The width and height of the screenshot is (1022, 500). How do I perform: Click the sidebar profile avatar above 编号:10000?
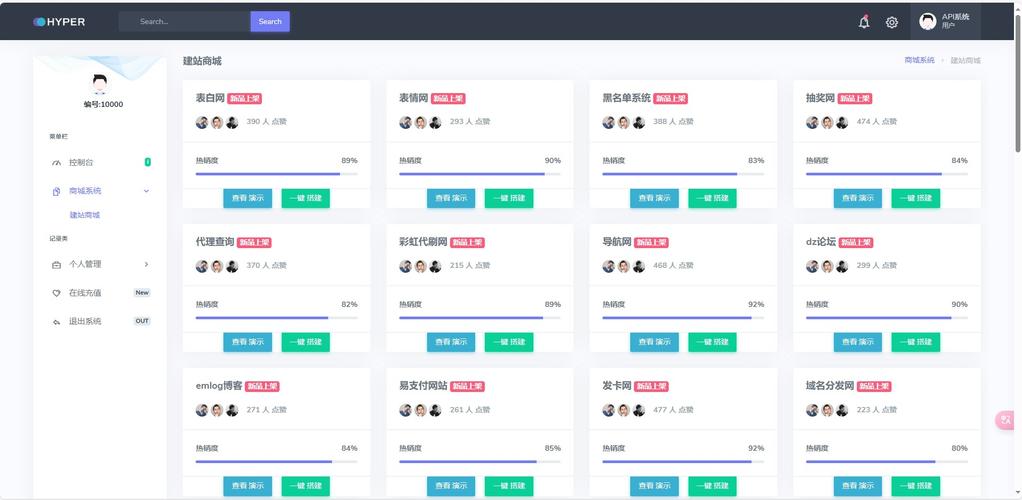tap(100, 84)
